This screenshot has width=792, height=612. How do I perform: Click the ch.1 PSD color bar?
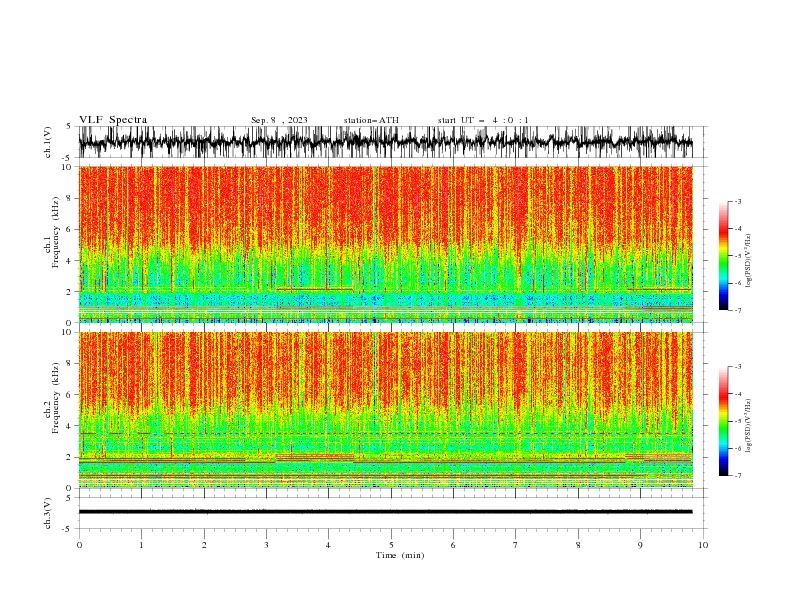tap(723, 256)
